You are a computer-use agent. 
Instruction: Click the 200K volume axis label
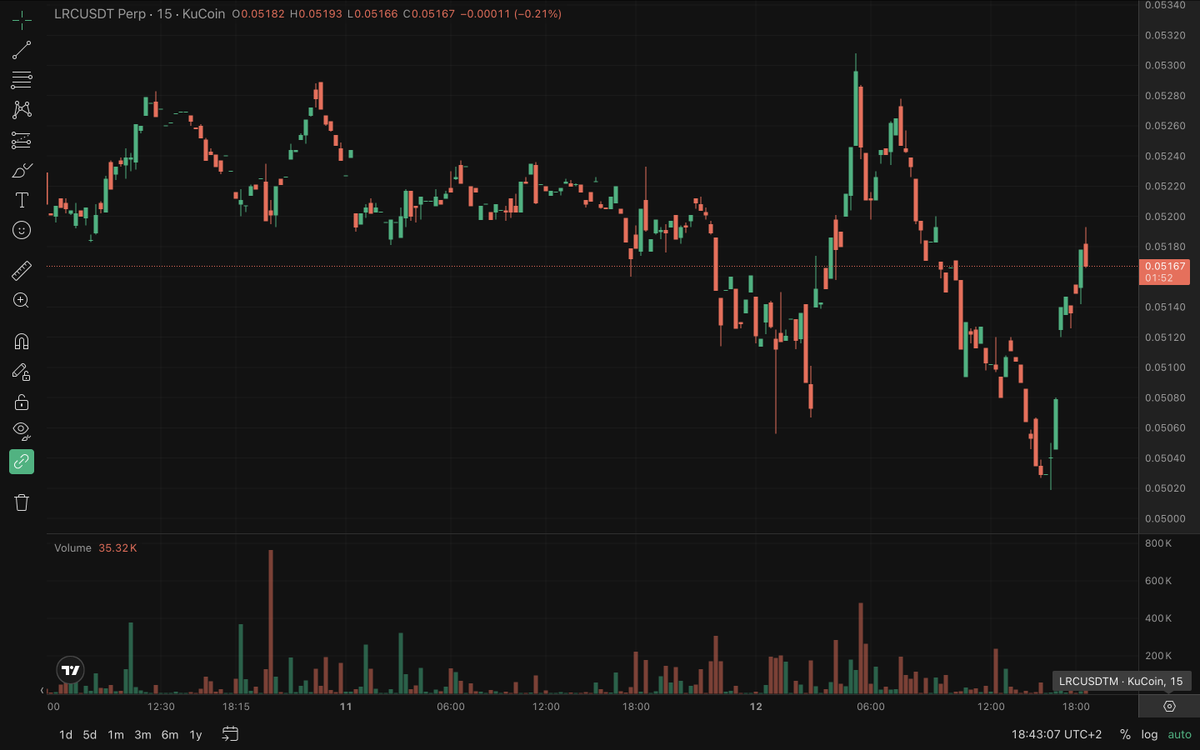[1158, 656]
